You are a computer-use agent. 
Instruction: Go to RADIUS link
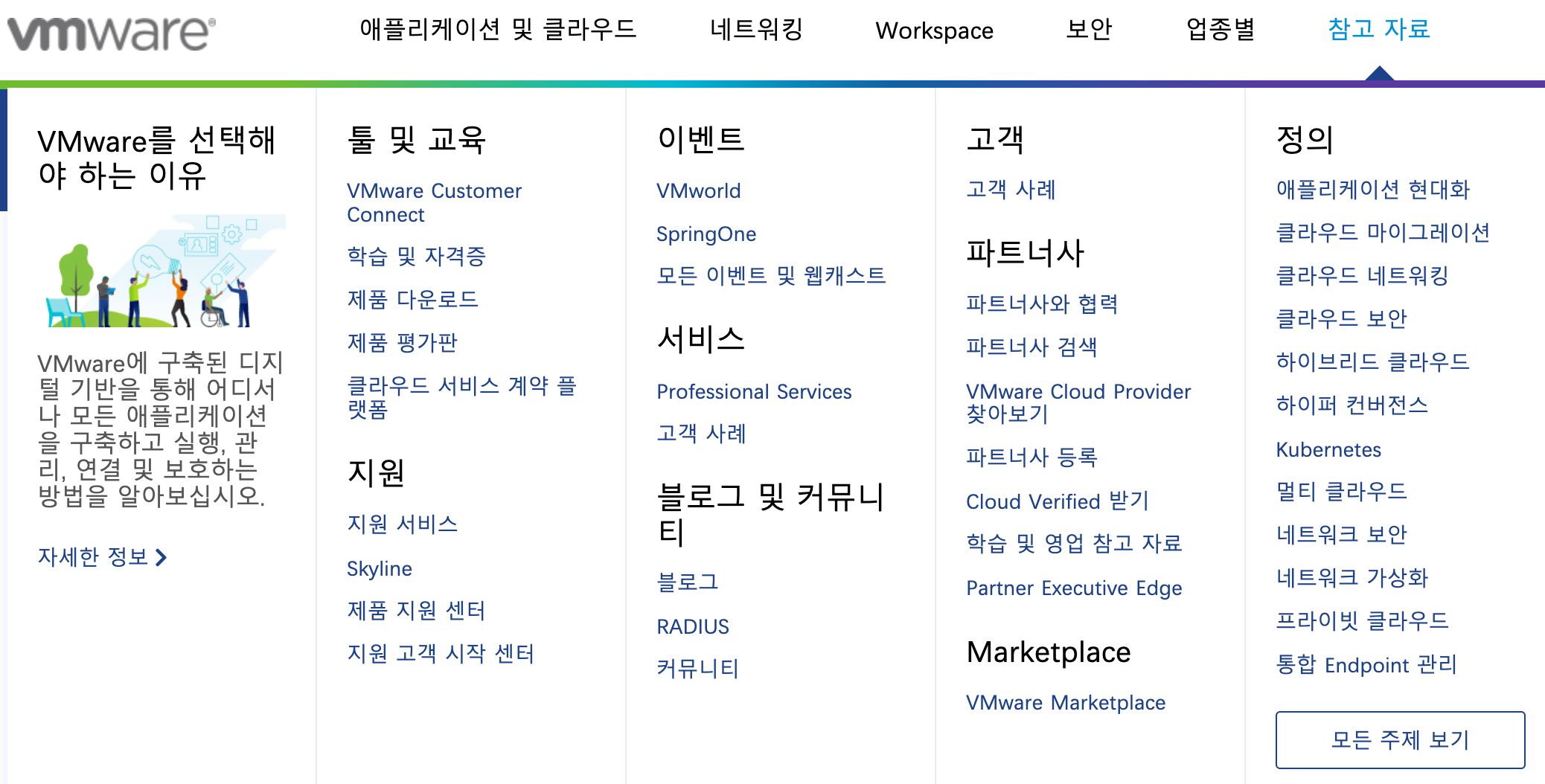pos(692,627)
